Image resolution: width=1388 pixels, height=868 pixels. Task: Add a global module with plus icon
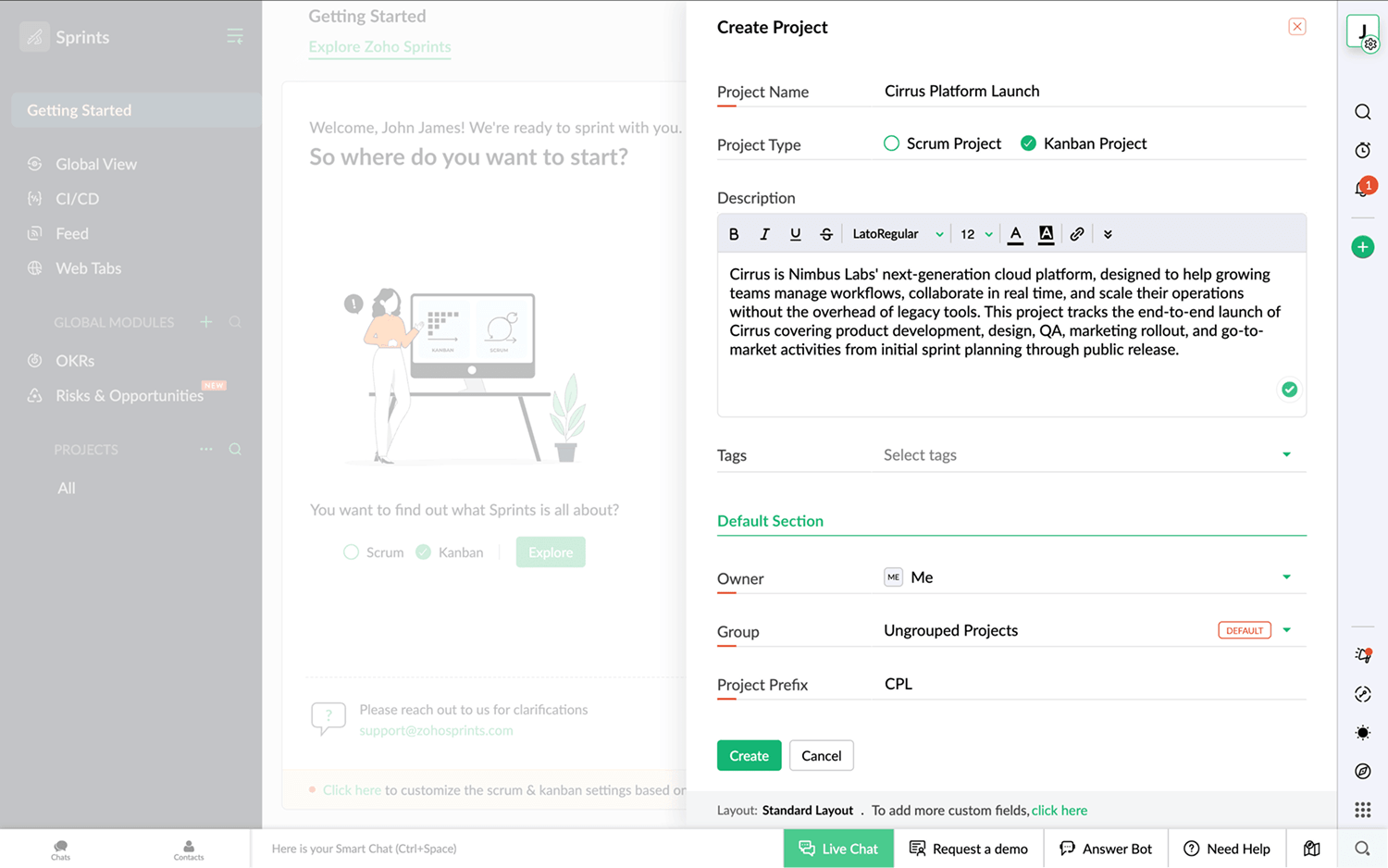click(x=206, y=322)
